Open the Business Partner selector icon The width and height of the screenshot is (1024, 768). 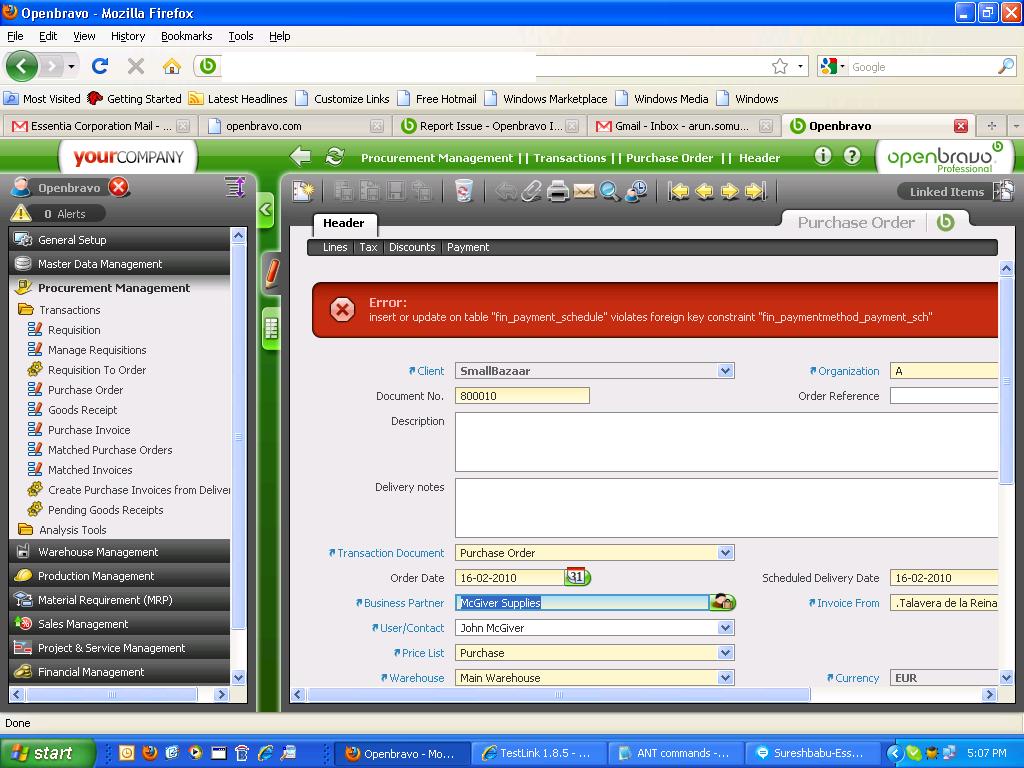point(722,602)
